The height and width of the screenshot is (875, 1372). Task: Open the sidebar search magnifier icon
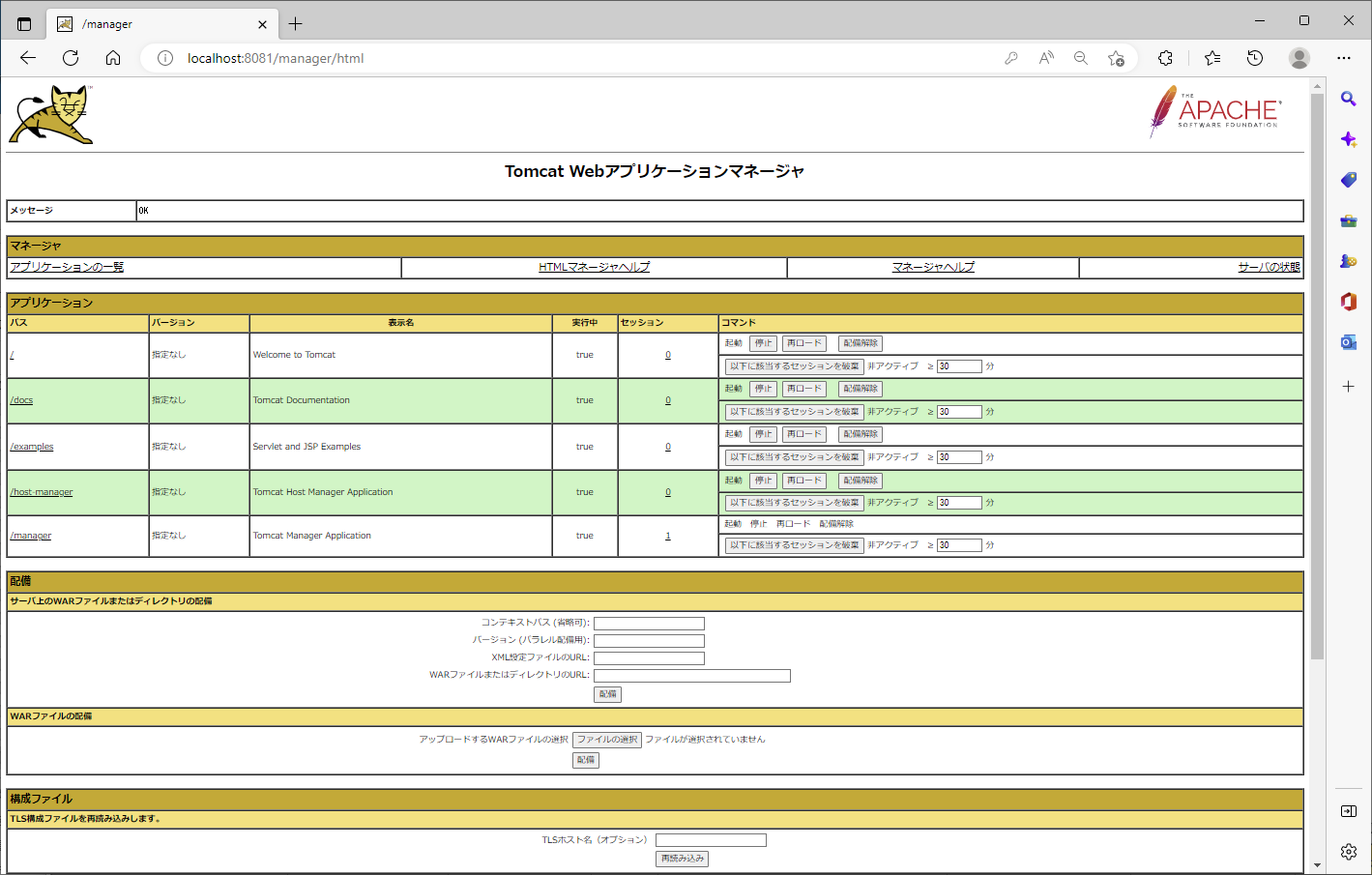(x=1348, y=99)
